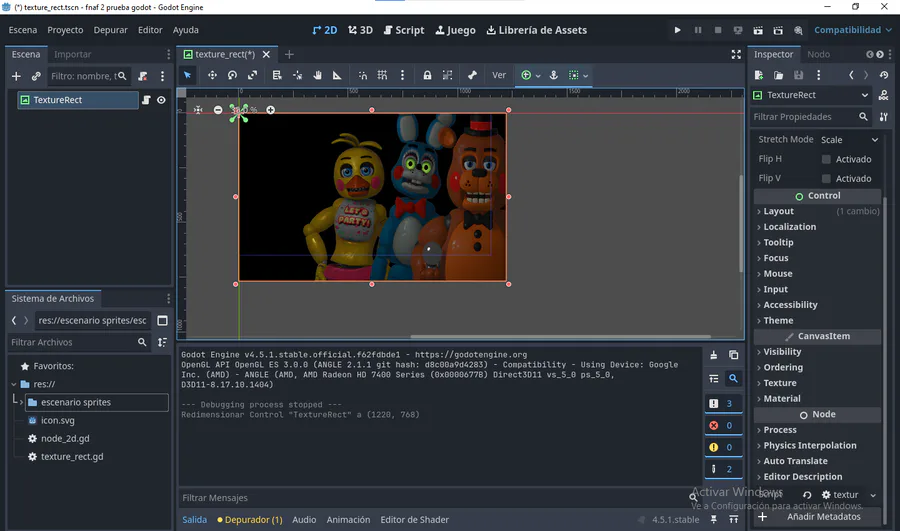
Task: Toggle error messages filter showing 0
Action: pos(723,425)
